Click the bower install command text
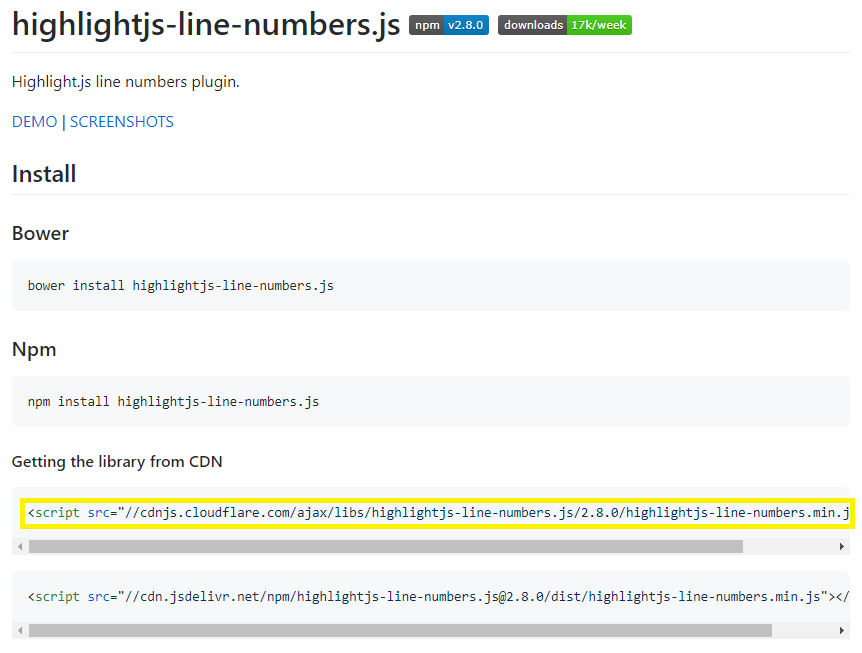The height and width of the screenshot is (653, 862). coord(181,286)
